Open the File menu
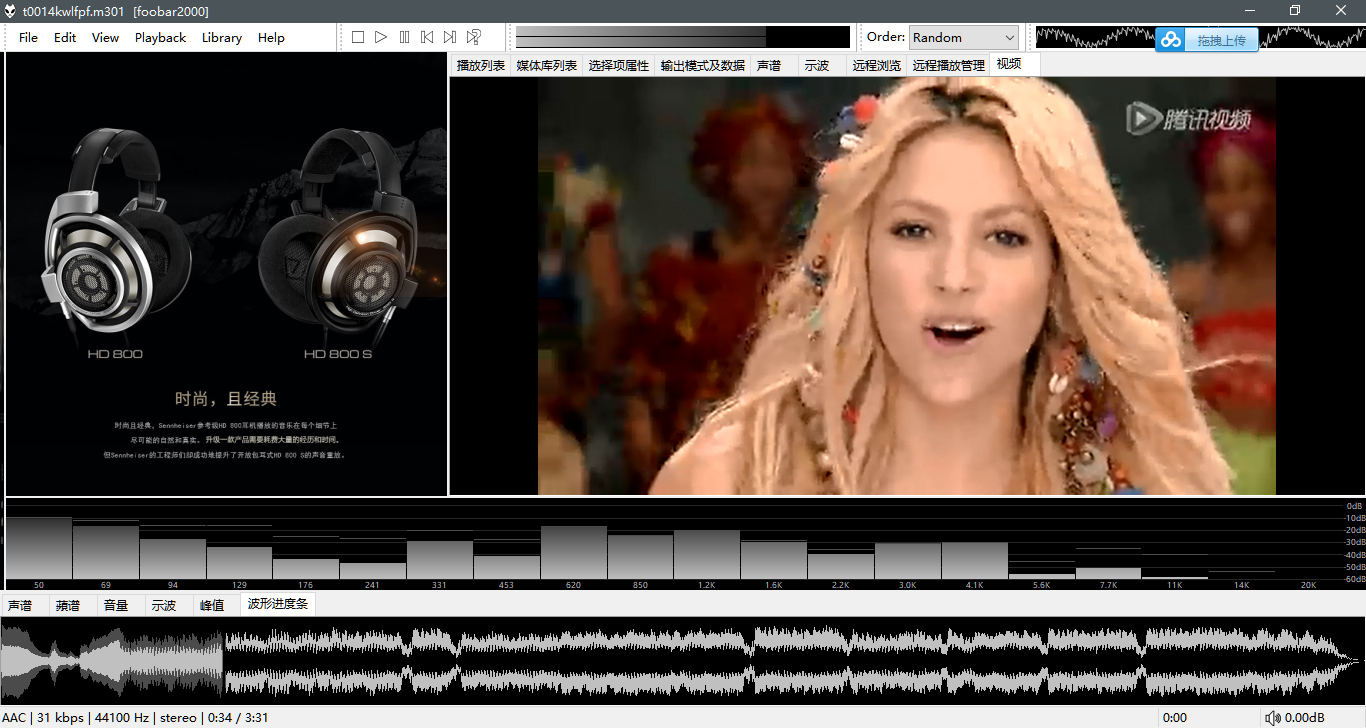This screenshot has height=728, width=1366. (x=28, y=37)
